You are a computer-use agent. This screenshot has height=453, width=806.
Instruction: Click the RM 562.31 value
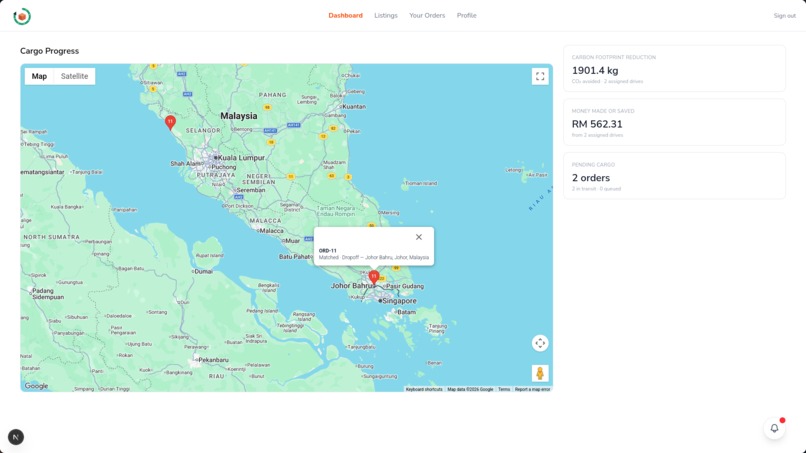597,124
